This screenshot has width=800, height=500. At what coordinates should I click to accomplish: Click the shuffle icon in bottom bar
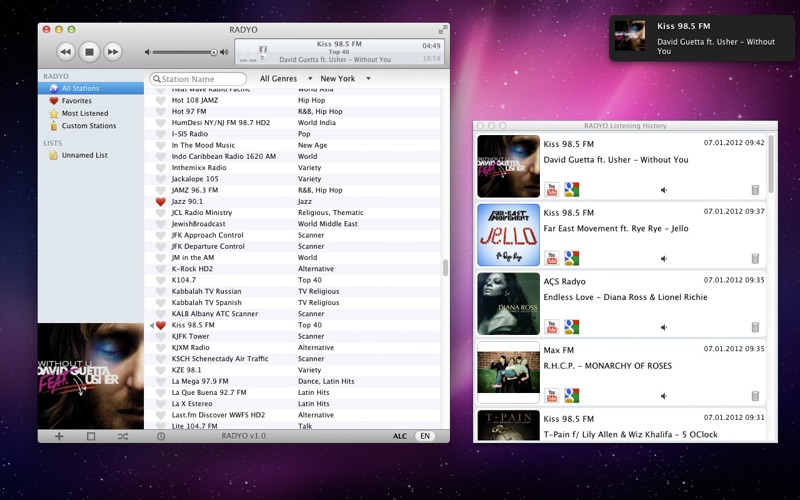(x=123, y=436)
